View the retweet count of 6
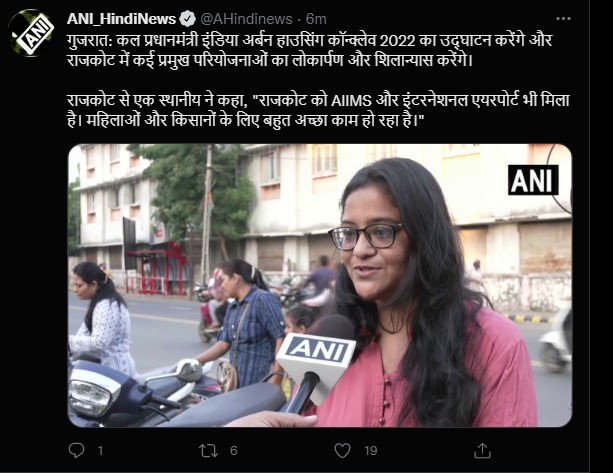 233,451
